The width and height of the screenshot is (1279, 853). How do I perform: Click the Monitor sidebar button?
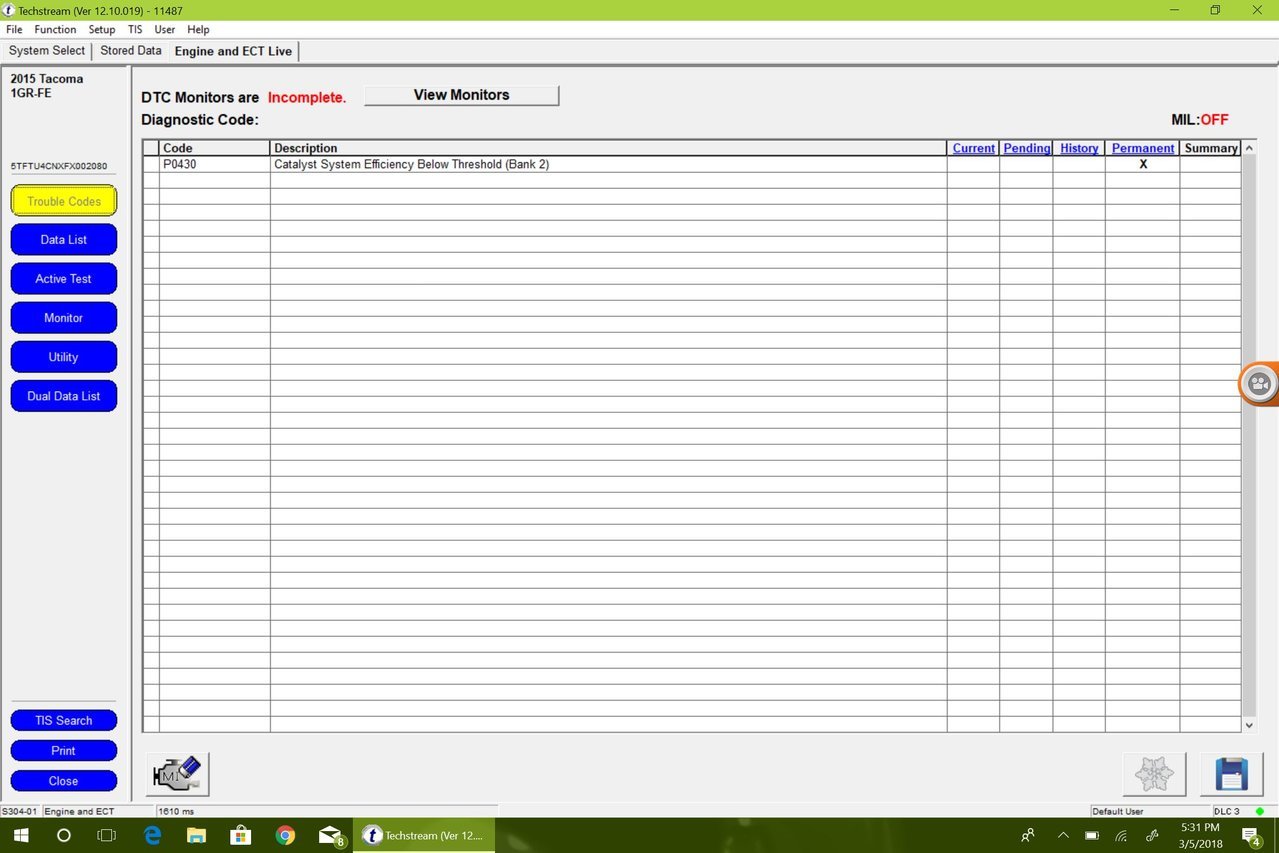[64, 318]
